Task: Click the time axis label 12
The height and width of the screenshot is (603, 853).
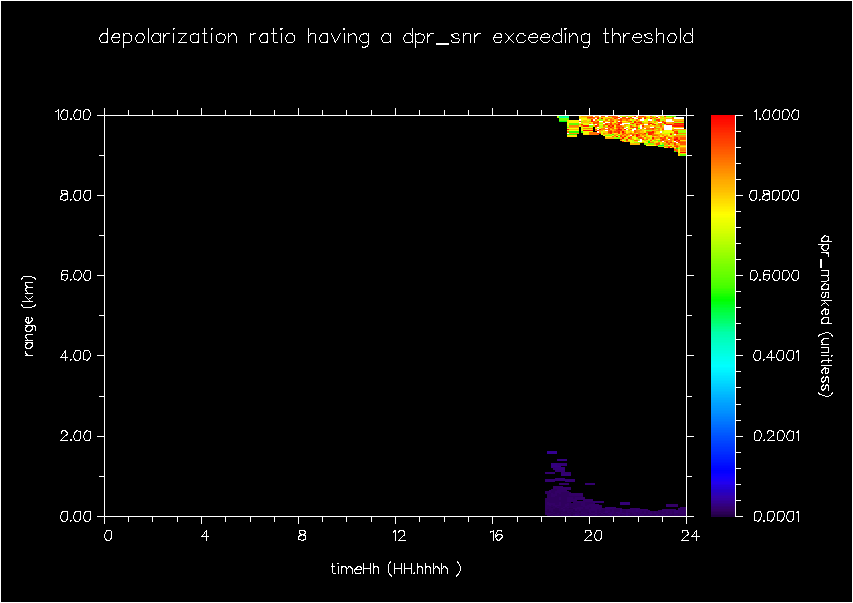Action: click(x=399, y=536)
